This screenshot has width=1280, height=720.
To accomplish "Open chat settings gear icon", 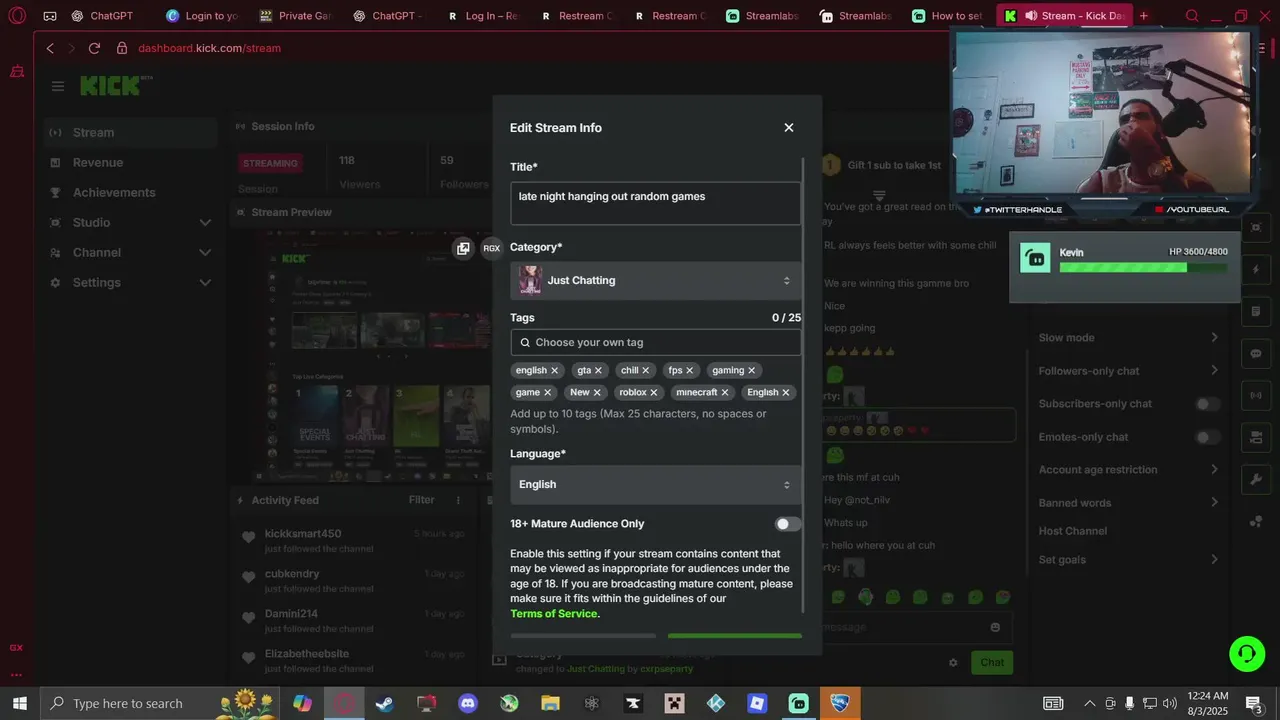I will pos(953,662).
